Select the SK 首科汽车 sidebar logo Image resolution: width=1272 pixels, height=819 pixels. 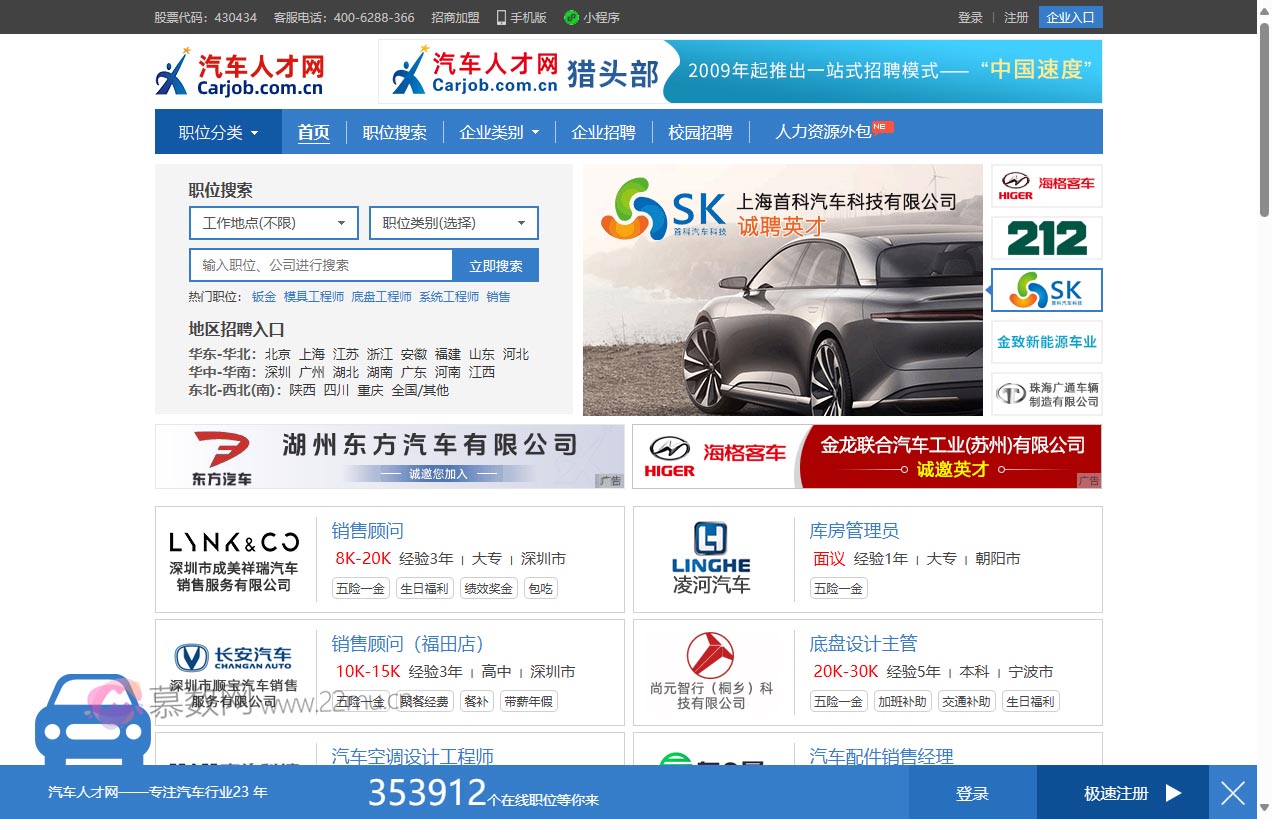(x=1045, y=290)
